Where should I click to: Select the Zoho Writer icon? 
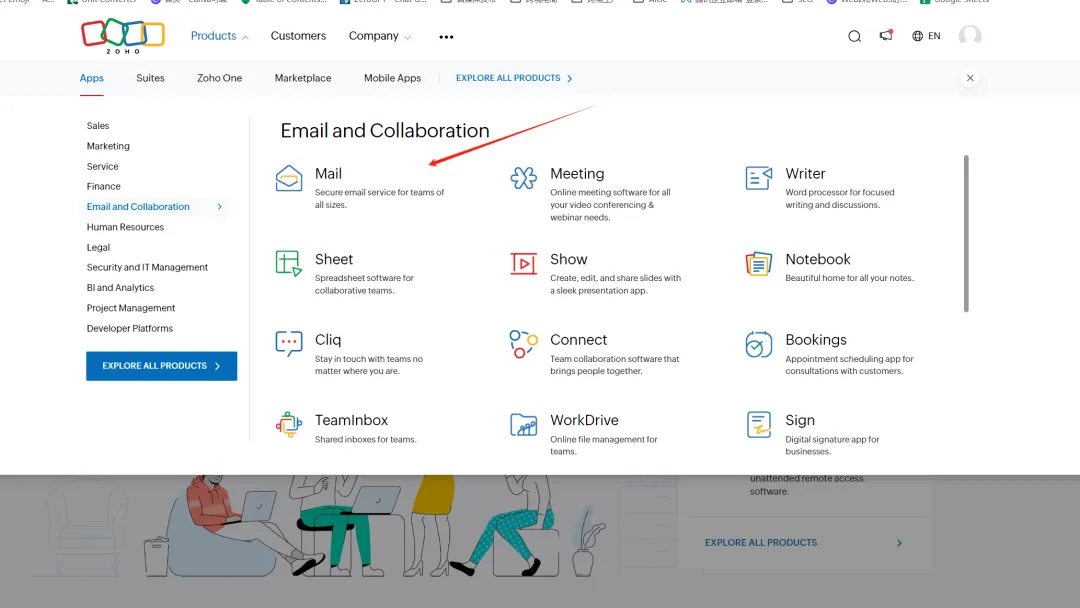pos(759,179)
